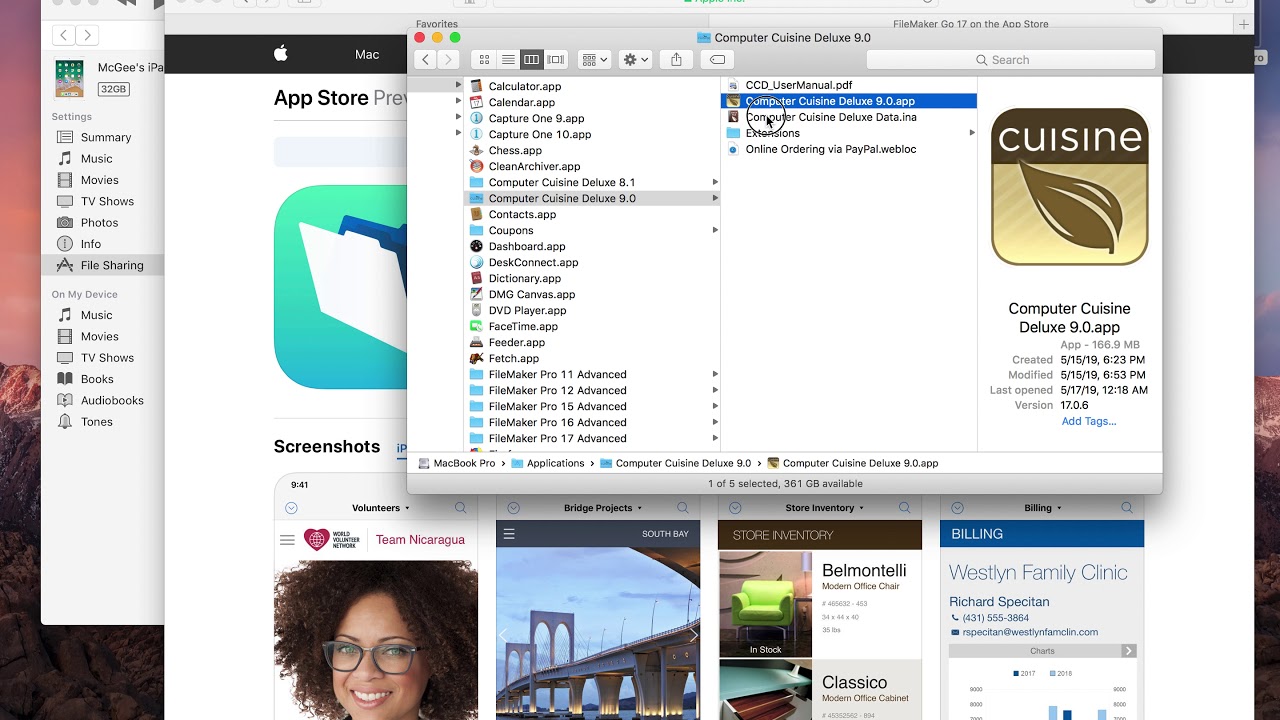Select CleanArchiver.app icon
The height and width of the screenshot is (720, 1280).
[477, 166]
